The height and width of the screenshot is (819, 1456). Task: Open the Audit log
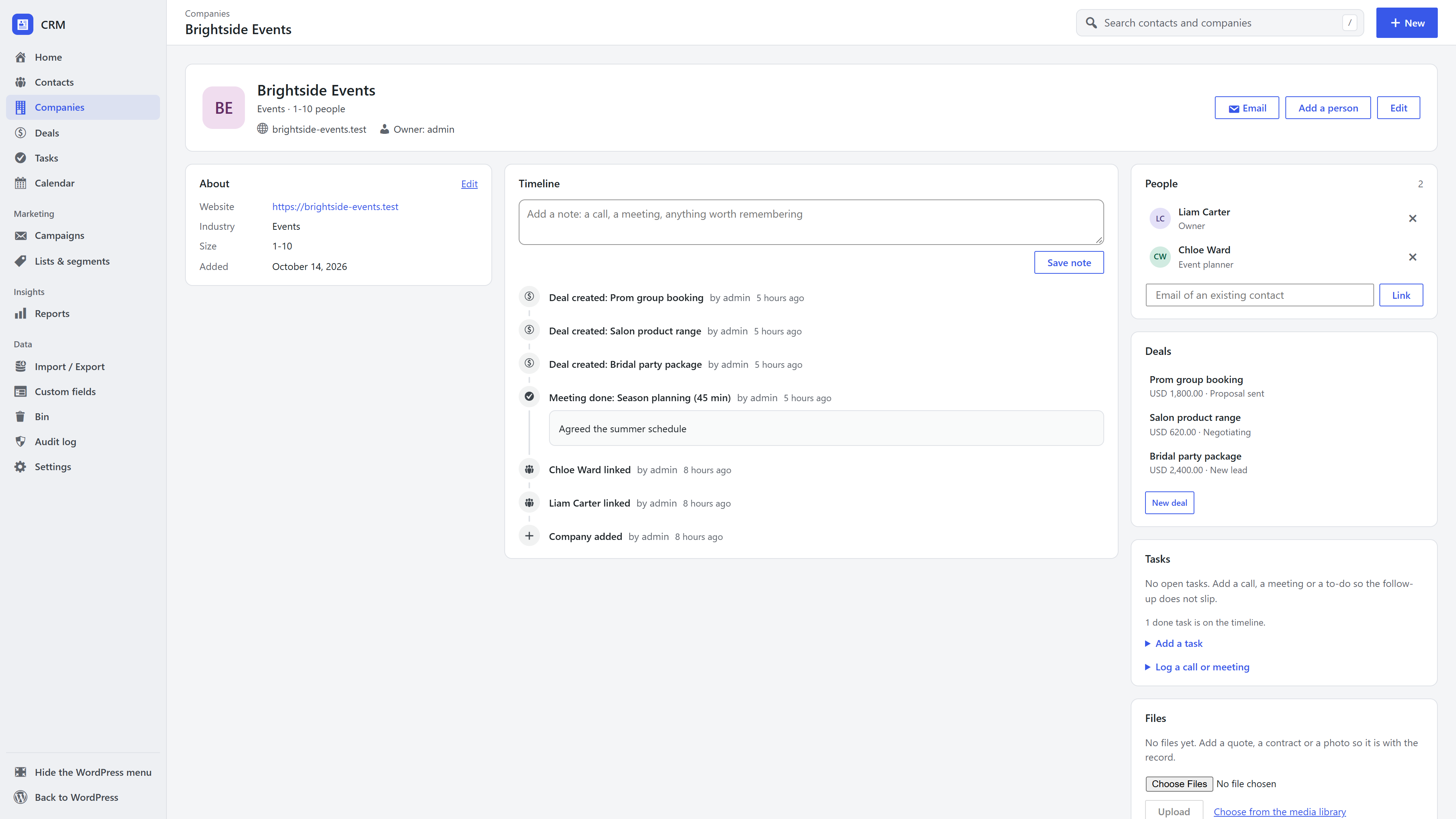83,441
